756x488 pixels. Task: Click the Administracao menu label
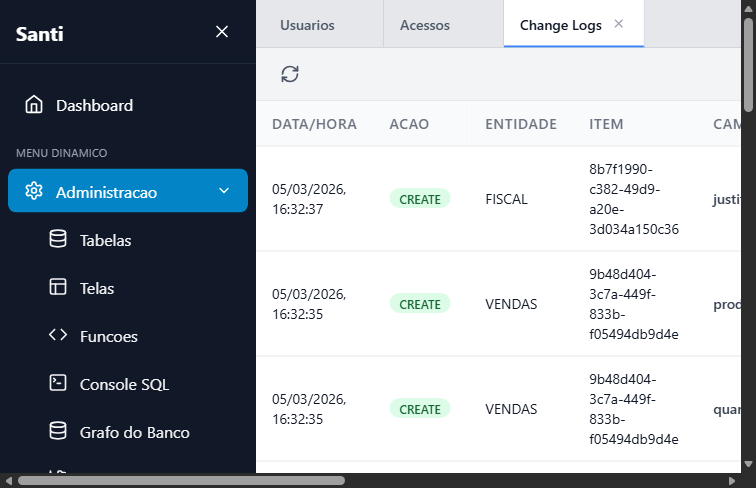(x=106, y=192)
